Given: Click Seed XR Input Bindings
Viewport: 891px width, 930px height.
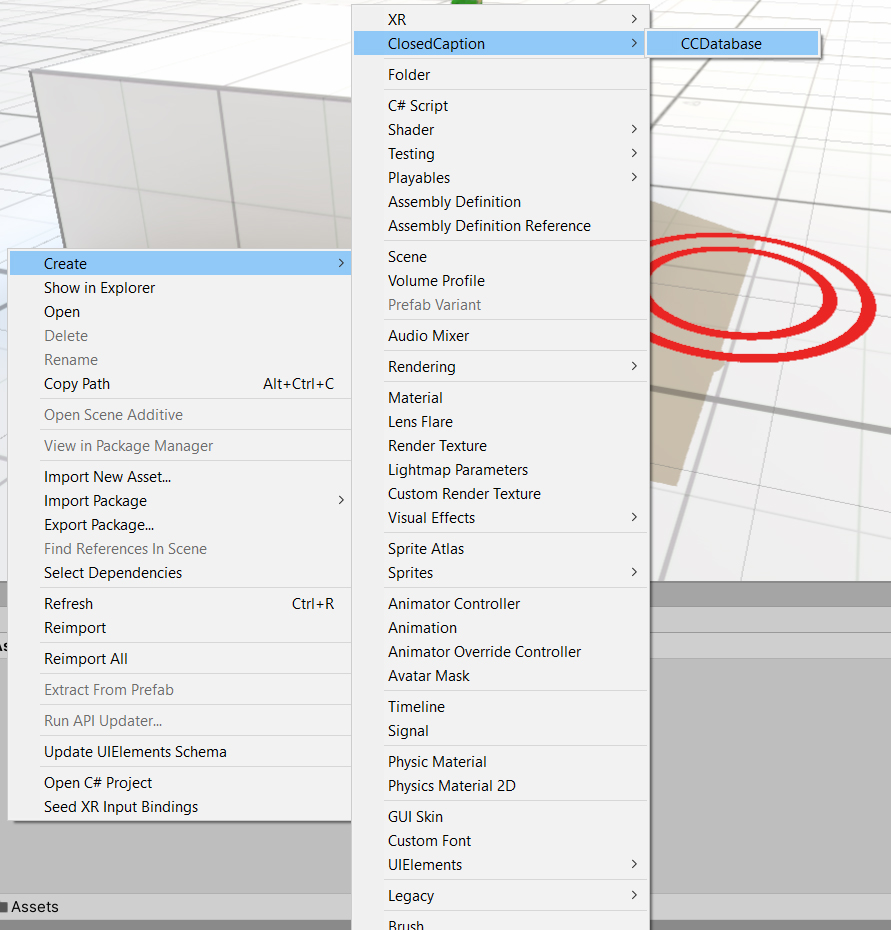Looking at the screenshot, I should [121, 807].
